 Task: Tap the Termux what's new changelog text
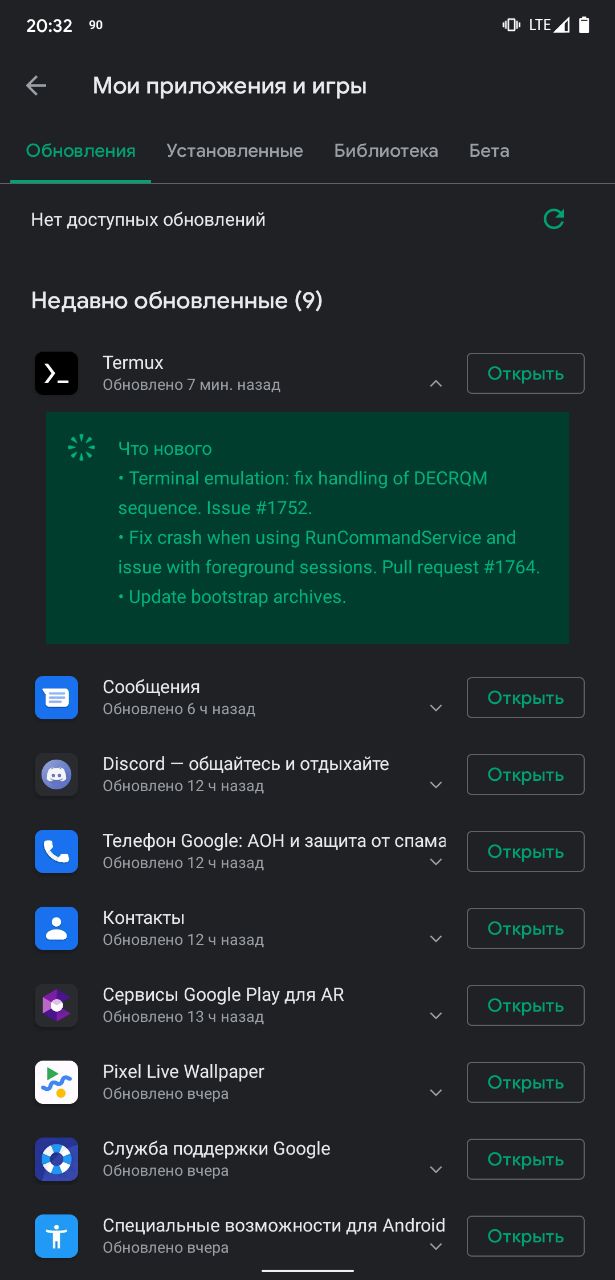329,523
